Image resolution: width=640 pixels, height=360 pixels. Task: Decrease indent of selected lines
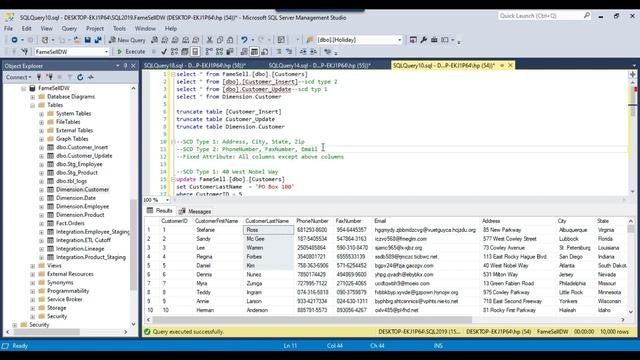pos(303,52)
